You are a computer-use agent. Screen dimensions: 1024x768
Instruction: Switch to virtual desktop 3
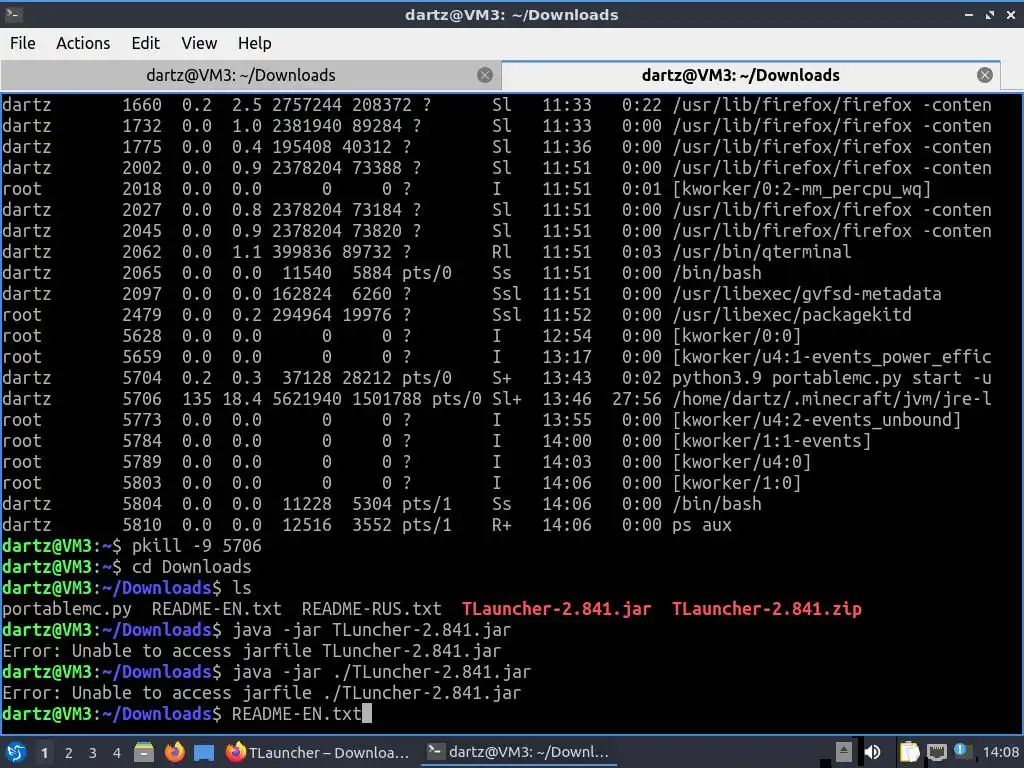click(x=93, y=753)
